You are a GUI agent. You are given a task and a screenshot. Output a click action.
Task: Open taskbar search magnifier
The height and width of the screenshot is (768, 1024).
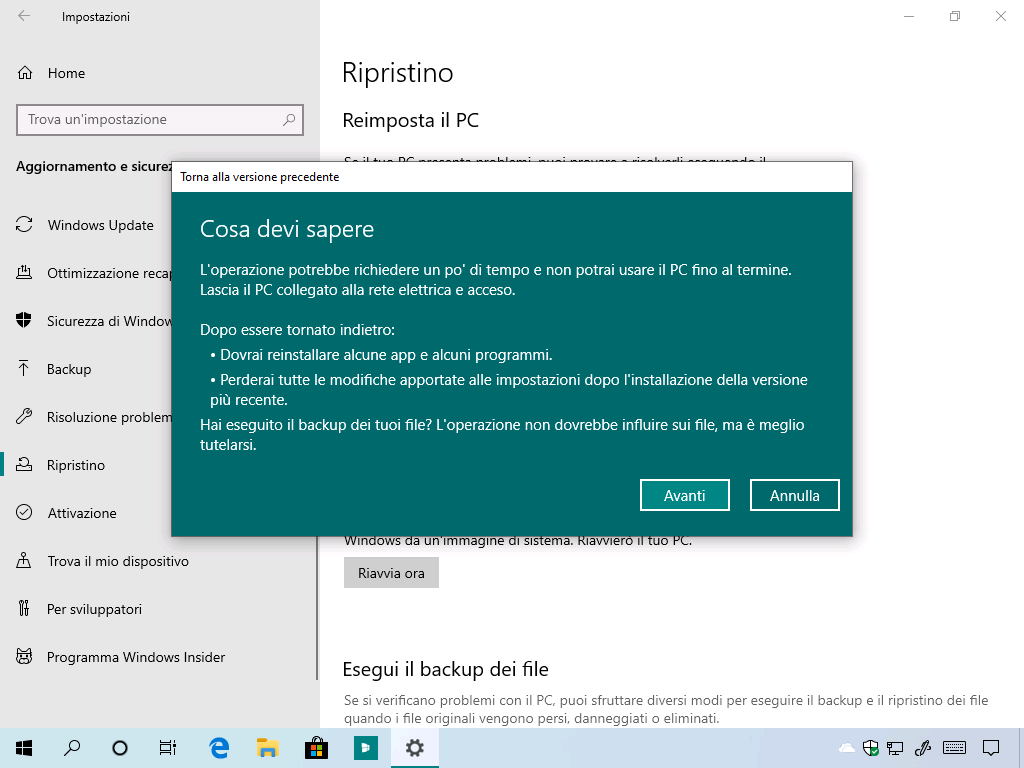pos(72,748)
